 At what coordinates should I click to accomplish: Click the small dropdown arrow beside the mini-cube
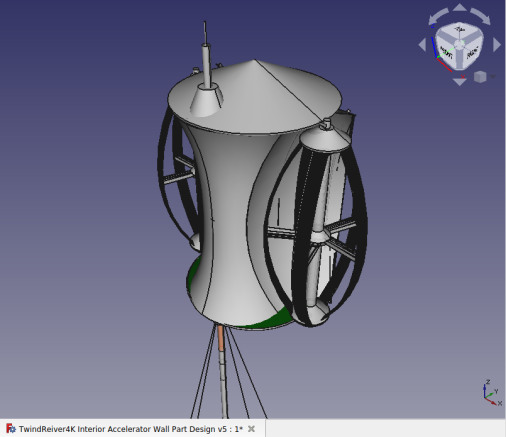pos(493,77)
